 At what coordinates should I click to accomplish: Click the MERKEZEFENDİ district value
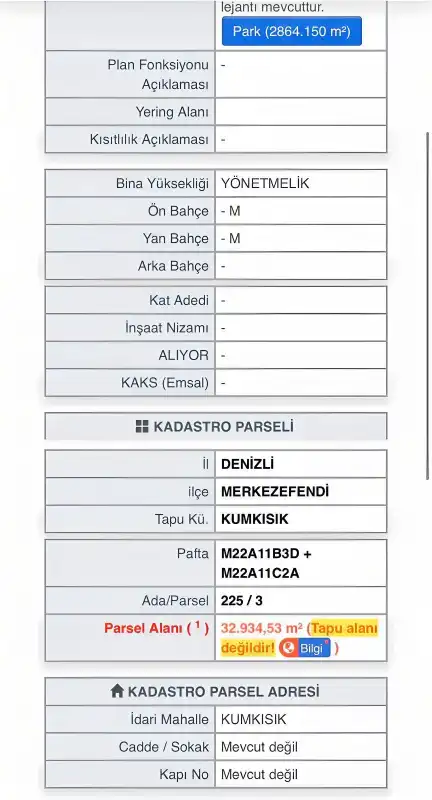point(275,491)
